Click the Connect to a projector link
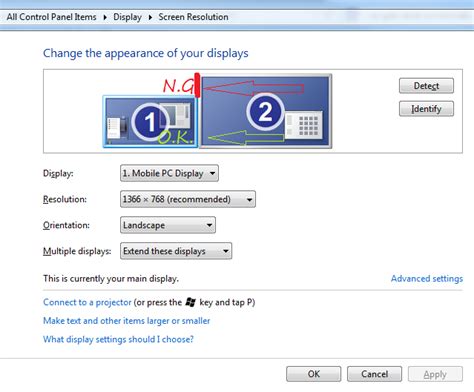Viewport: 474px width, 392px height. [x=87, y=302]
